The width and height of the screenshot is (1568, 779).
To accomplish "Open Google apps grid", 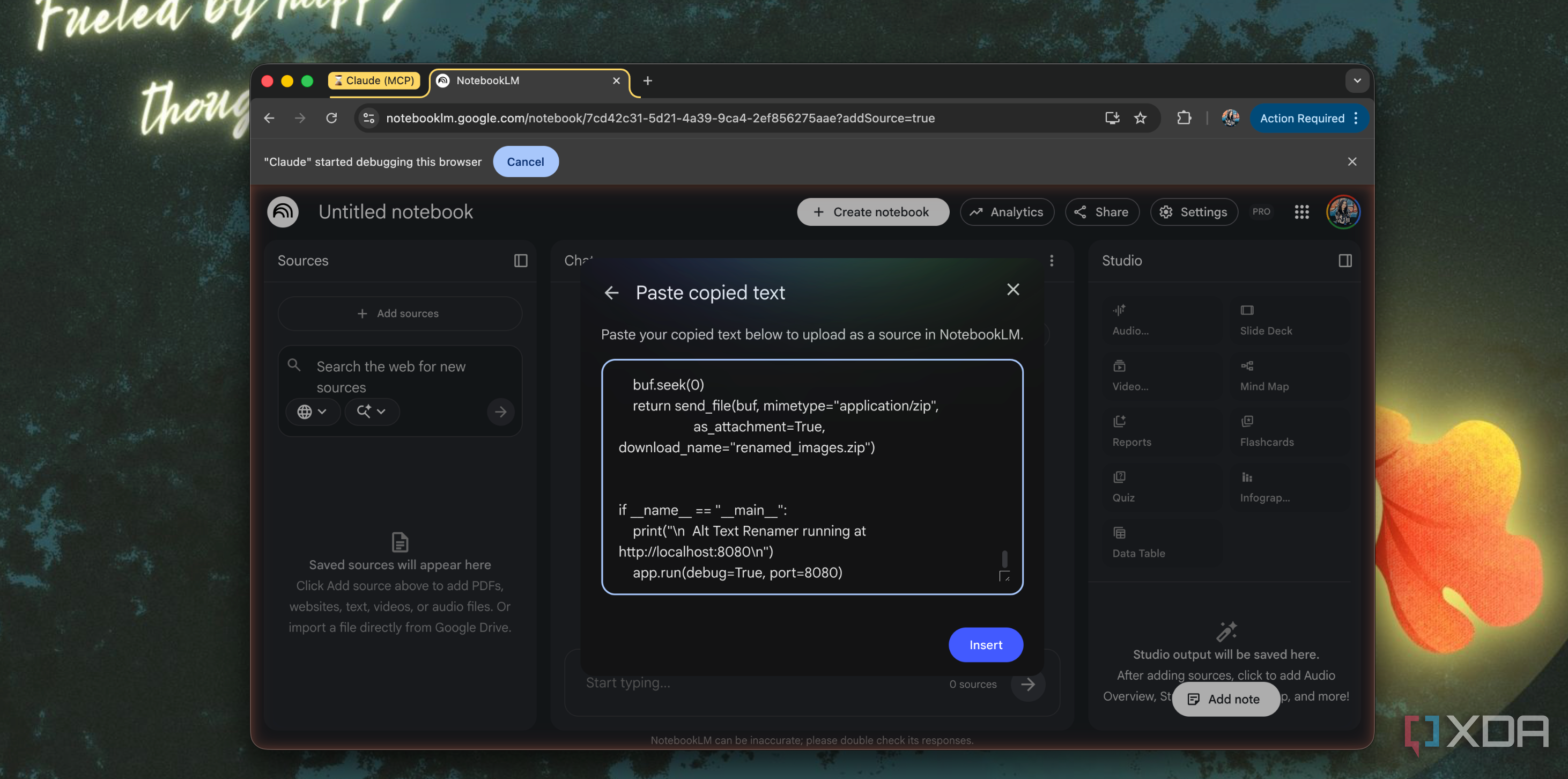I will click(1301, 212).
